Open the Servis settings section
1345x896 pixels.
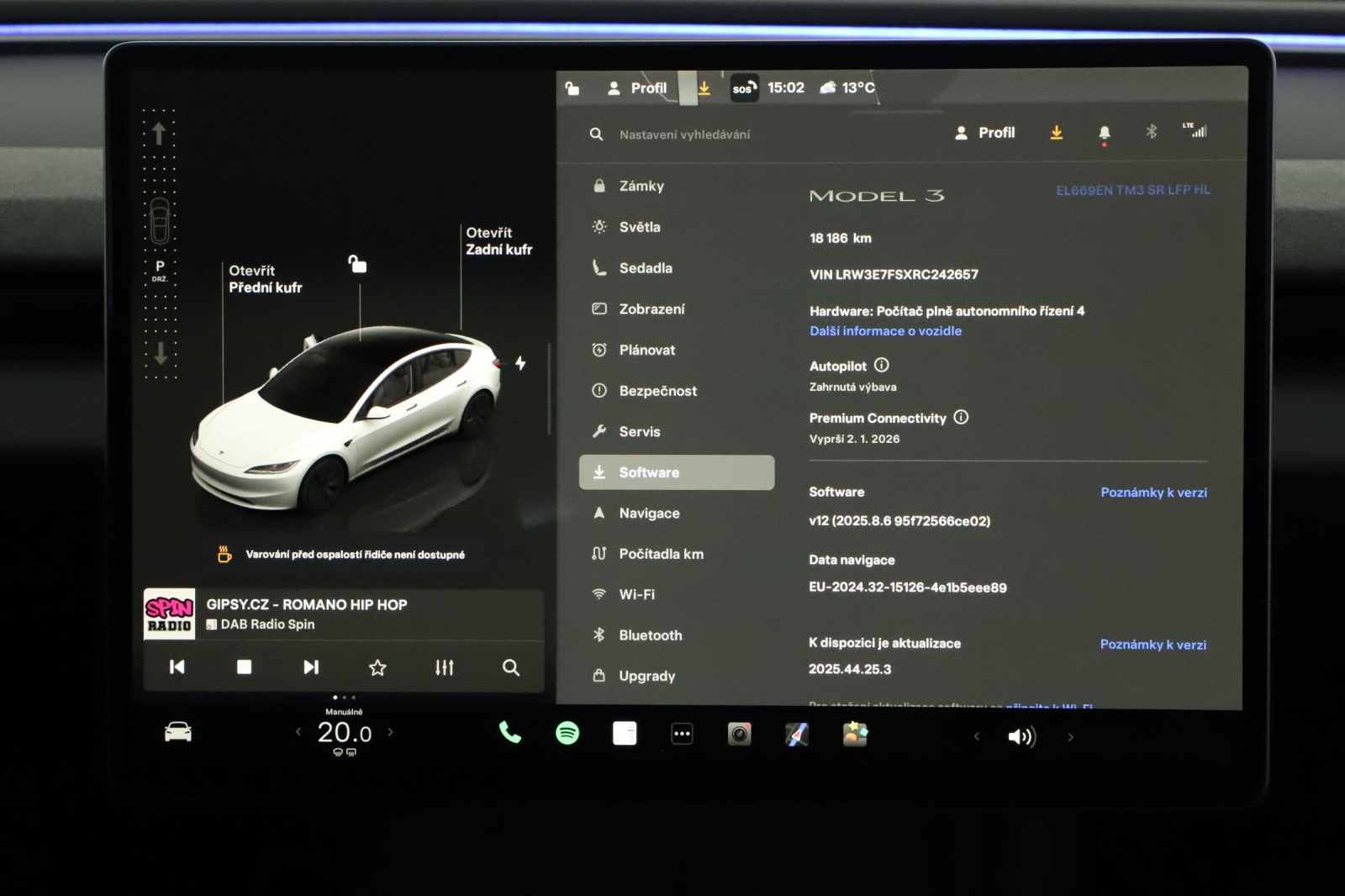[639, 431]
